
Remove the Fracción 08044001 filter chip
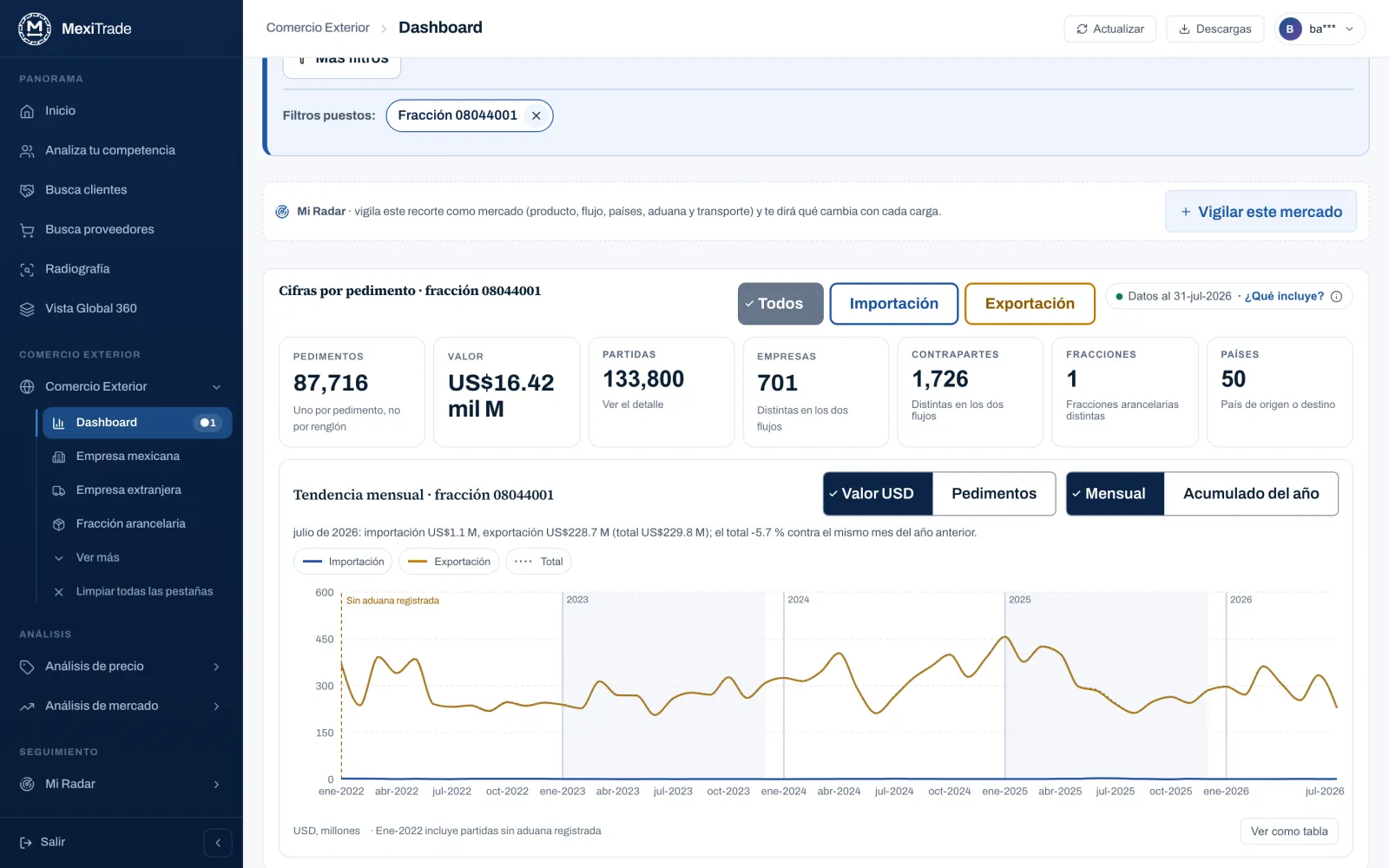pyautogui.click(x=537, y=115)
